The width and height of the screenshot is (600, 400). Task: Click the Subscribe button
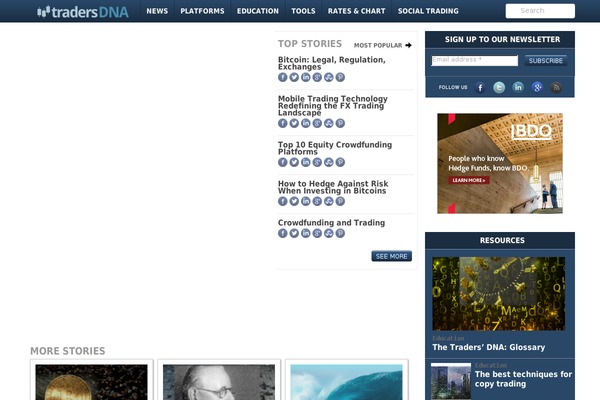click(546, 60)
